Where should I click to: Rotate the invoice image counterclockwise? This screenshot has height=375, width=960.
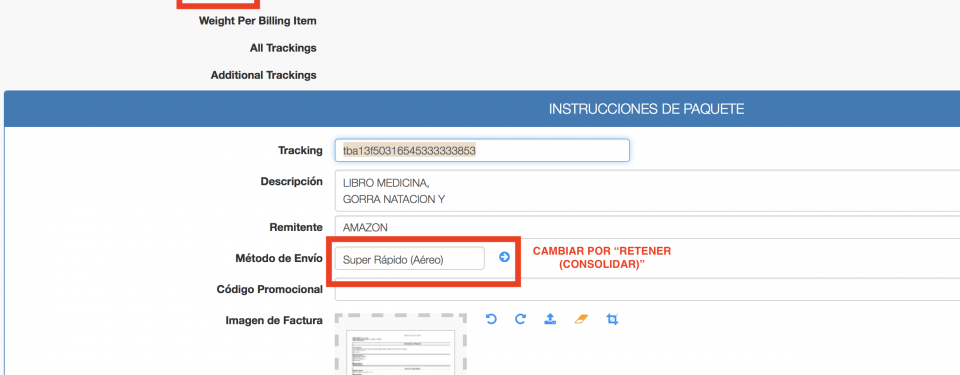490,319
